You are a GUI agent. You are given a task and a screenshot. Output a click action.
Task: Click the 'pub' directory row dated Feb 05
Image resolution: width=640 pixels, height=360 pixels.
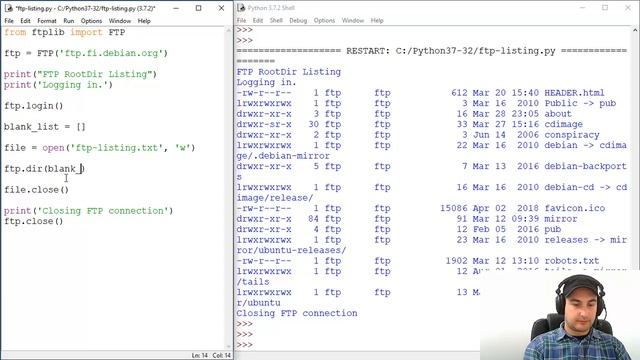399,229
